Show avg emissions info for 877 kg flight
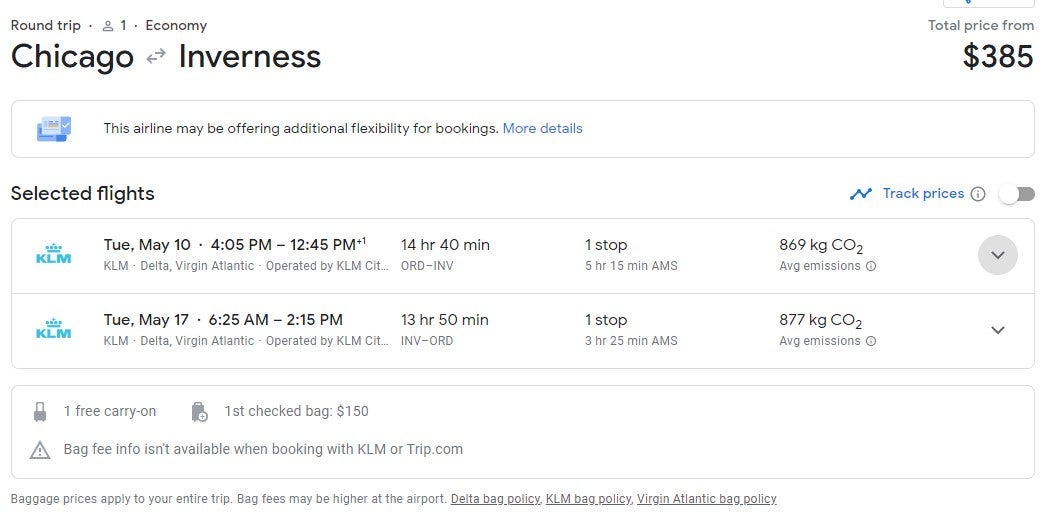Image resolution: width=1057 pixels, height=516 pixels. [871, 341]
